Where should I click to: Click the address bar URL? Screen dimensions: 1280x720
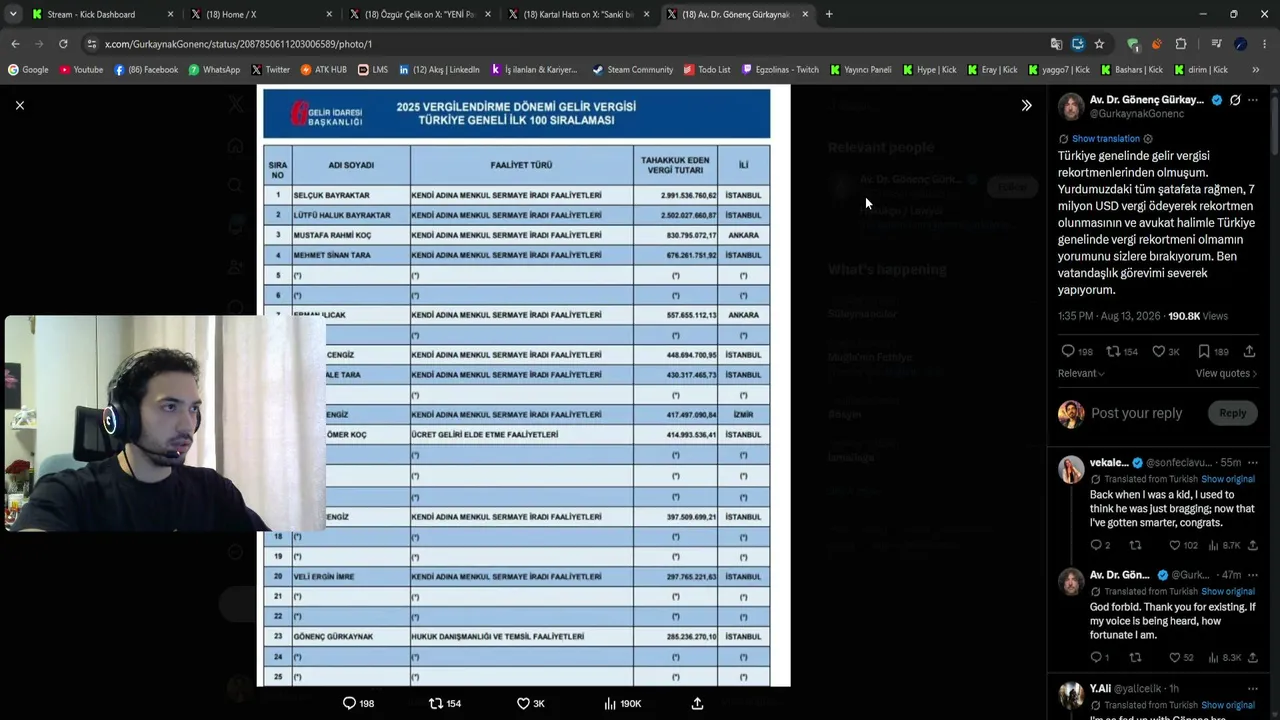(x=238, y=44)
